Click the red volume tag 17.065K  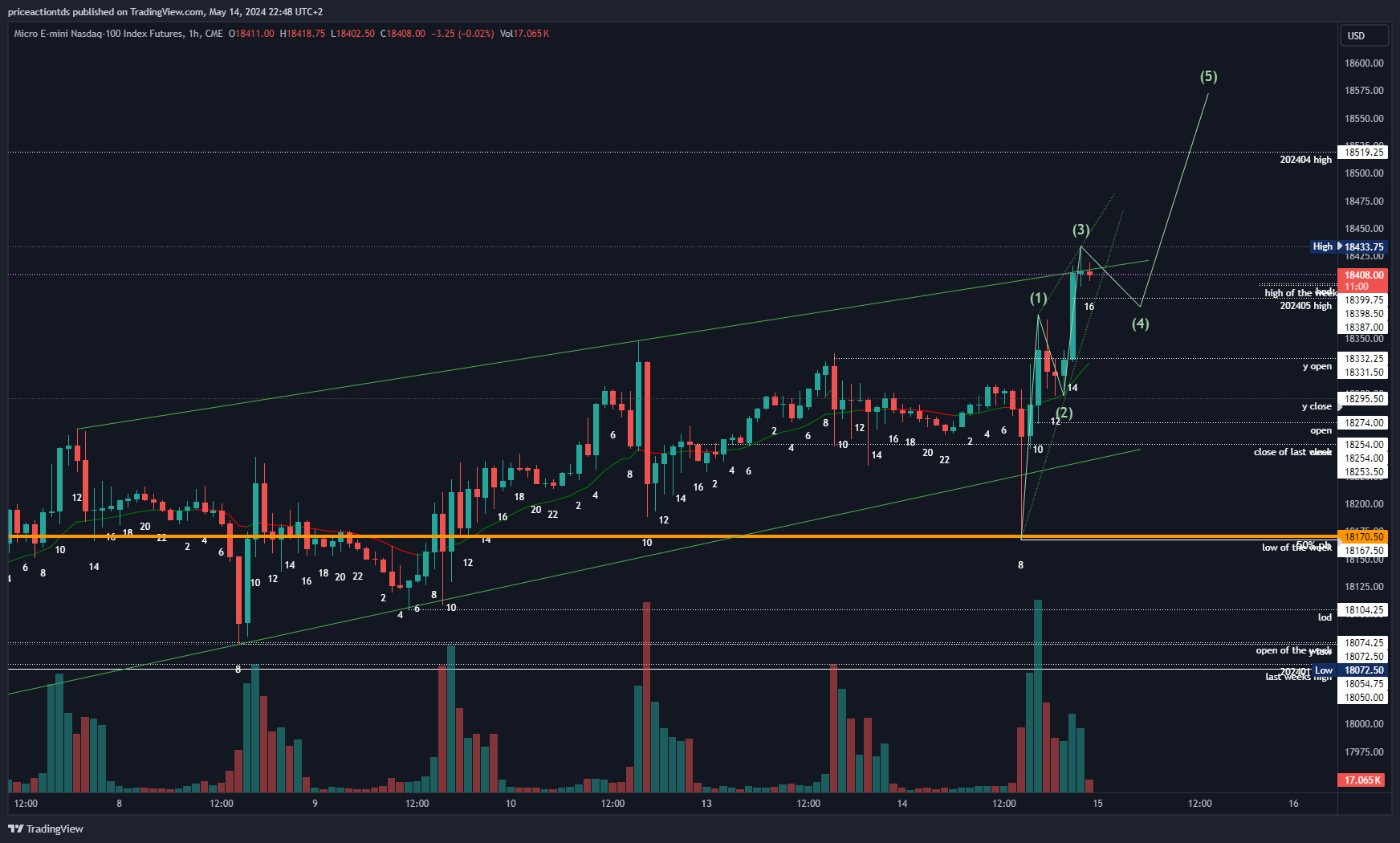point(1362,780)
